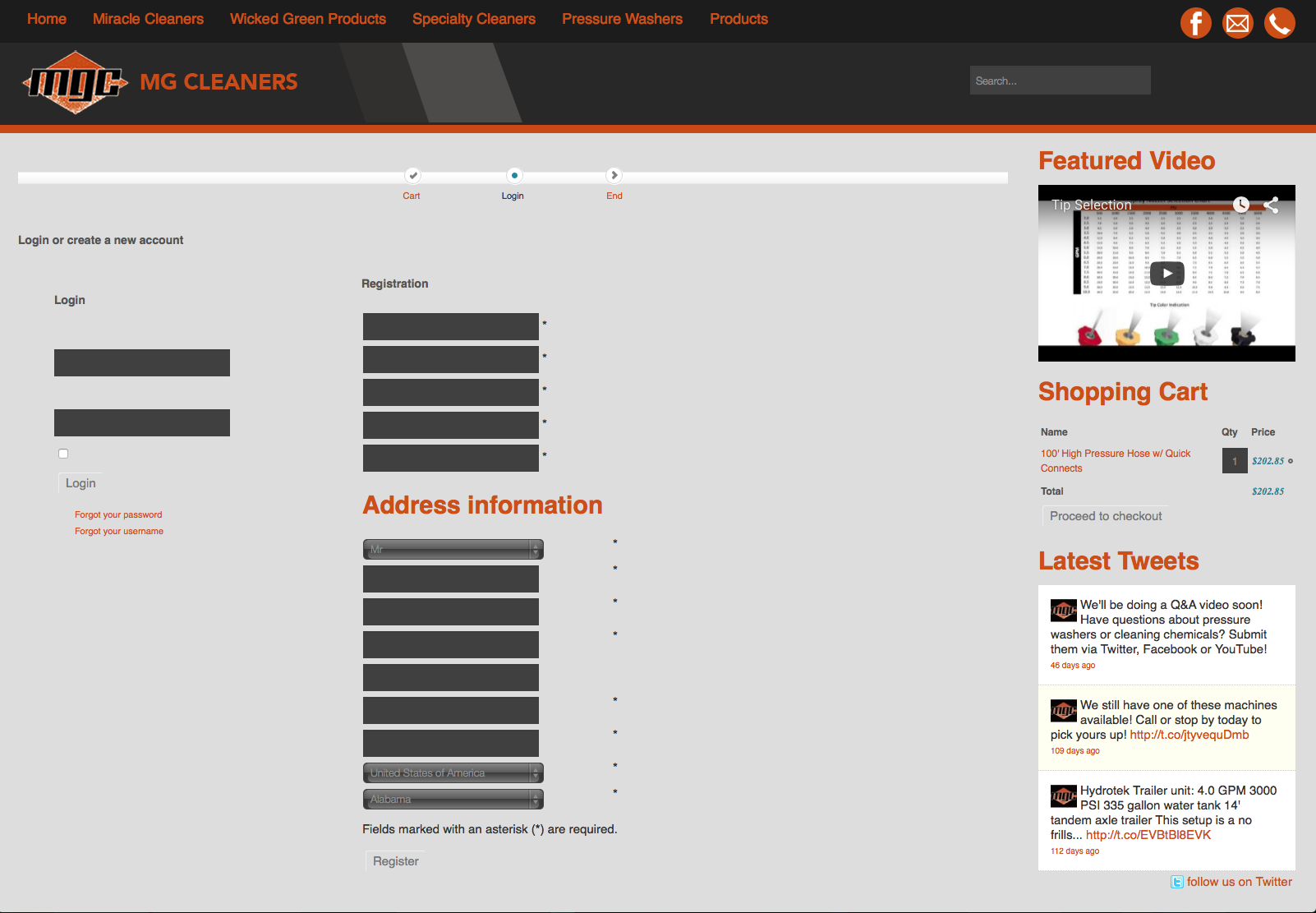This screenshot has width=1316, height=913.
Task: Open the Facebook page icon
Action: [1196, 23]
